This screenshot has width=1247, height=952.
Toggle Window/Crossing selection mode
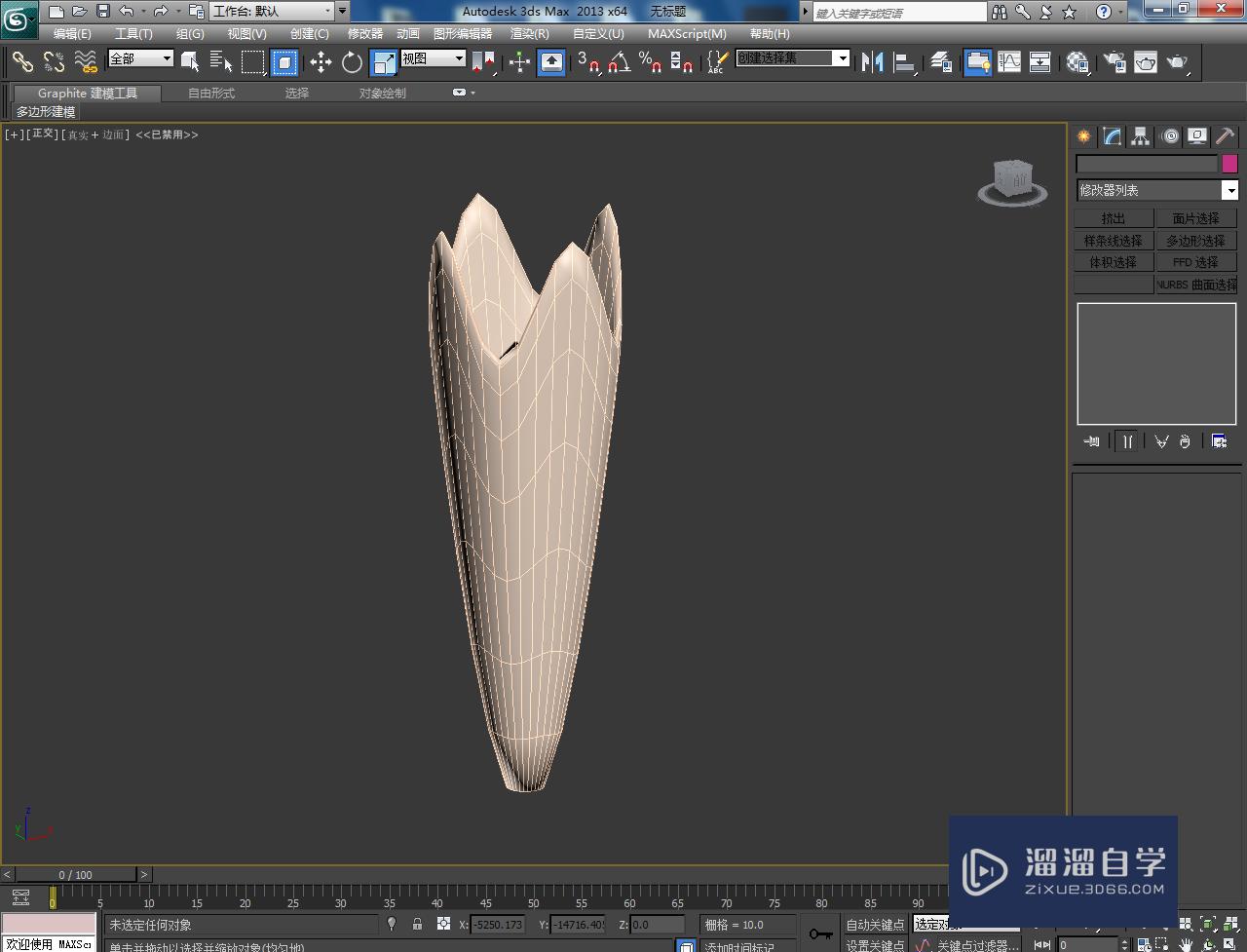tap(284, 62)
